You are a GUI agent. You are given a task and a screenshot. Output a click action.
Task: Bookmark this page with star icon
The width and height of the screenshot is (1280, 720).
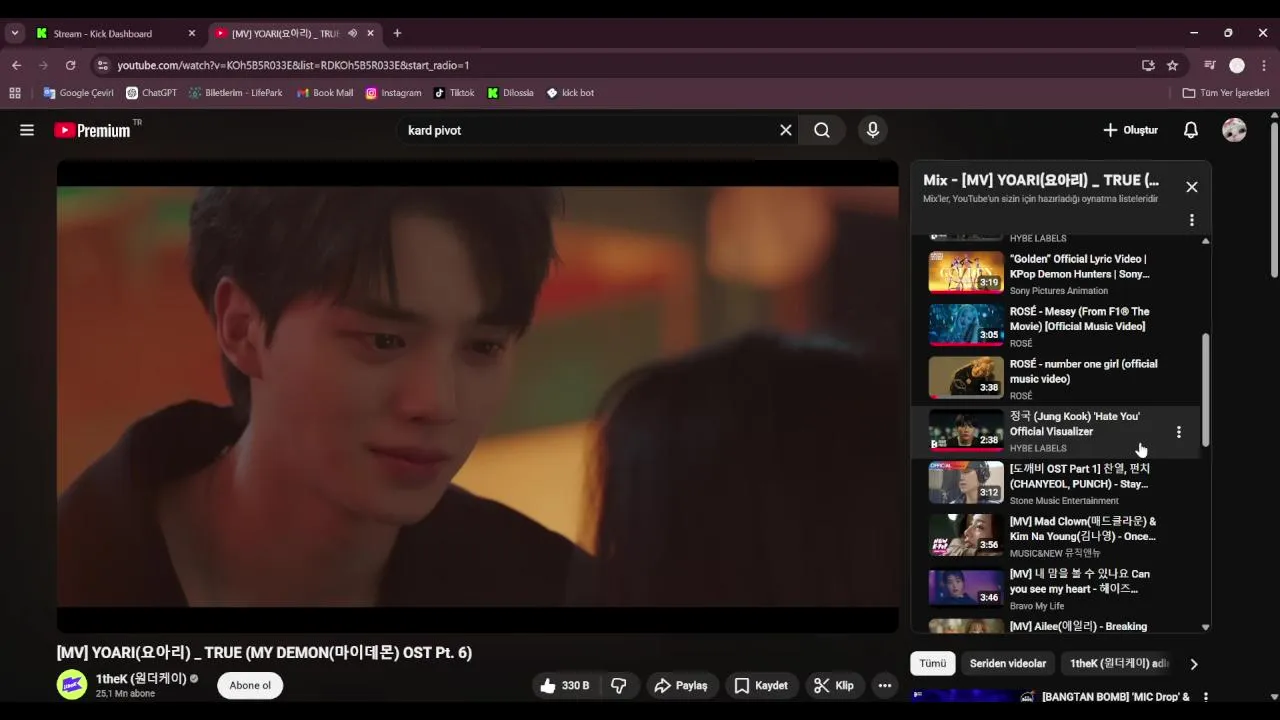point(1173,65)
